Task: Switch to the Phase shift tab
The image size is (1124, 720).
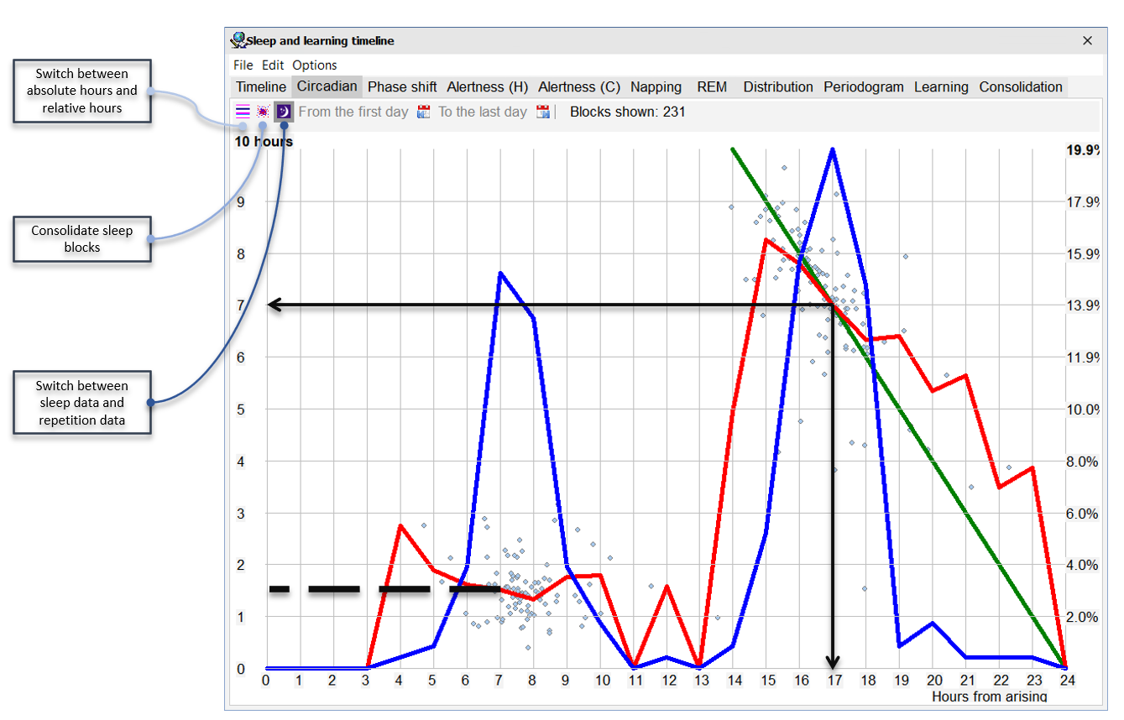Action: tap(402, 87)
